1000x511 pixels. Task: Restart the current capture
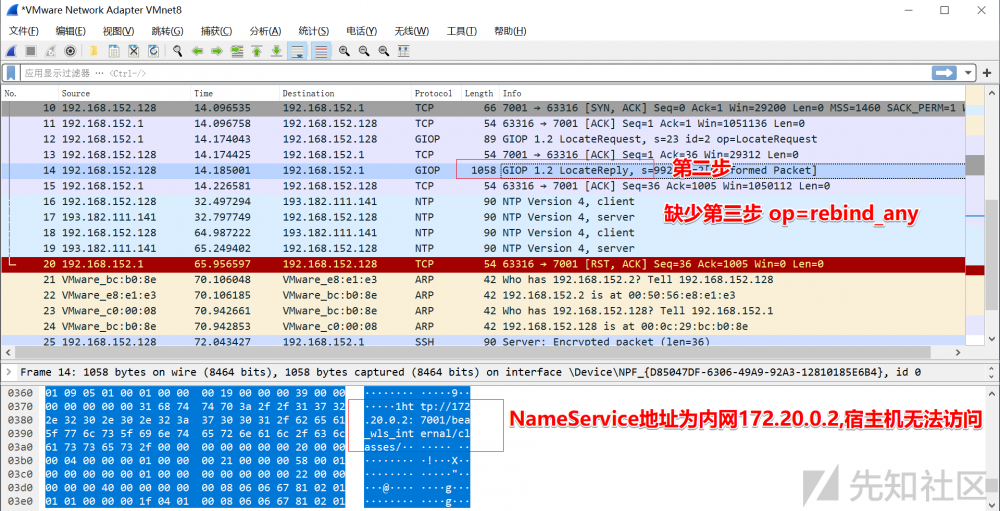[x=50, y=51]
